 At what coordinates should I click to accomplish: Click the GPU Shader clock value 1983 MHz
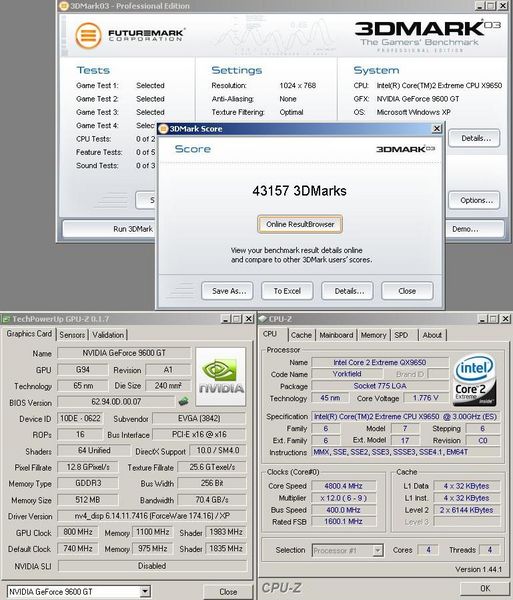pos(226,532)
